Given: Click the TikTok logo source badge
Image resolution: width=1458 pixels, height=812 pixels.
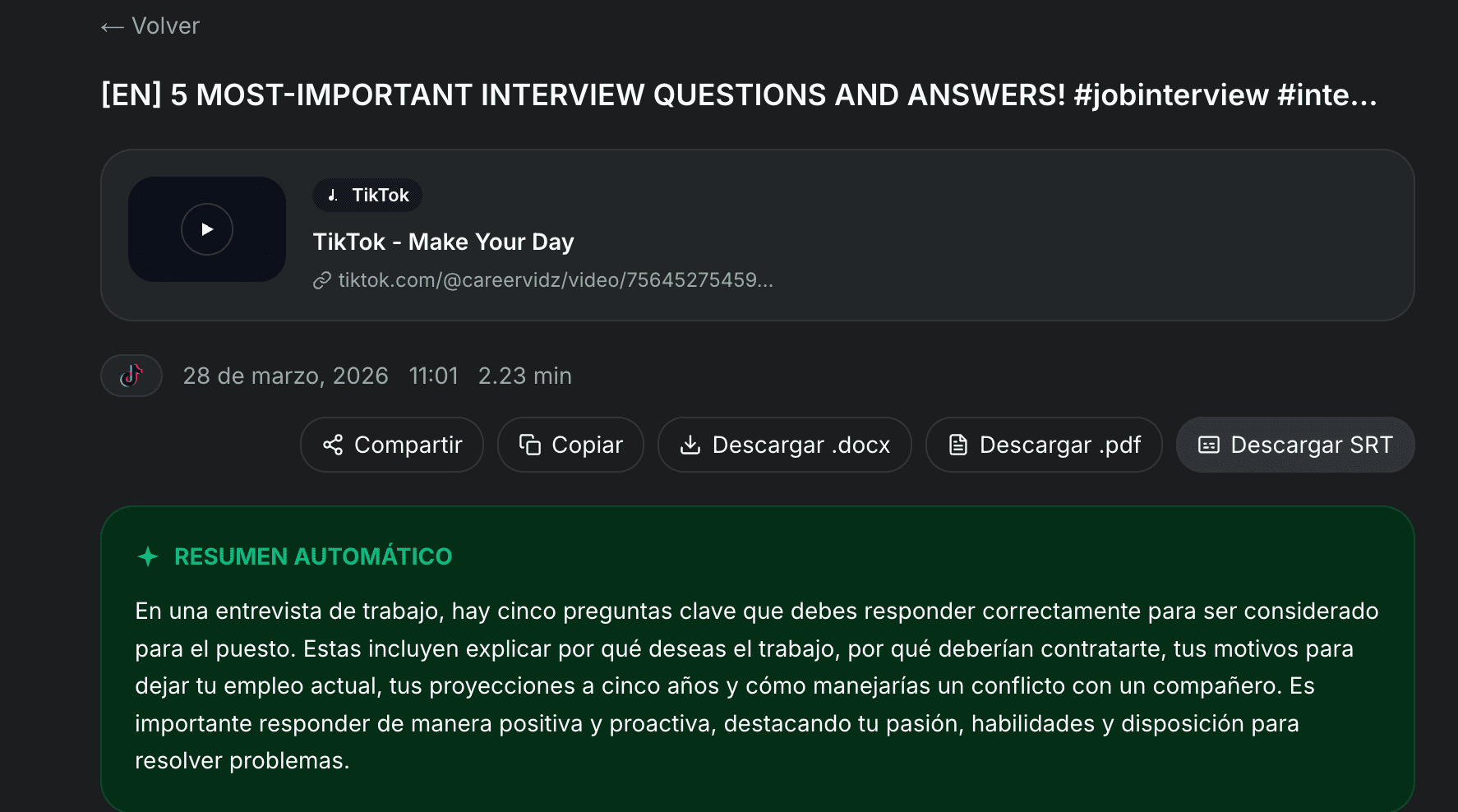Looking at the screenshot, I should (x=131, y=376).
